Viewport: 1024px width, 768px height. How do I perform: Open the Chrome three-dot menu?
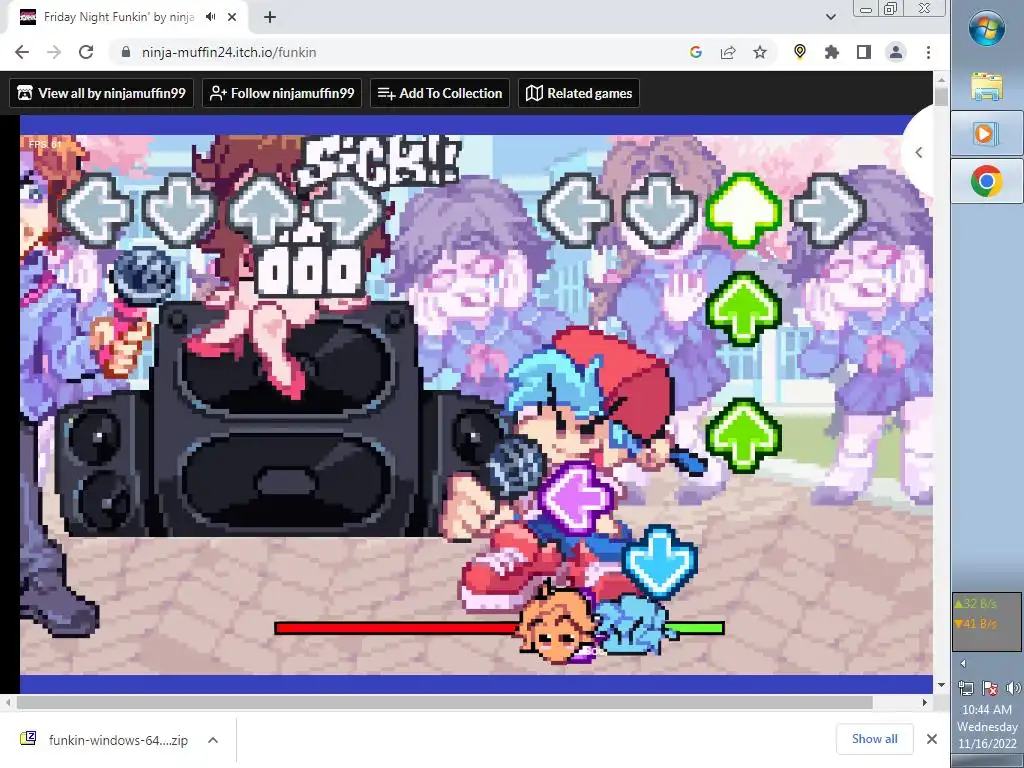pyautogui.click(x=928, y=52)
